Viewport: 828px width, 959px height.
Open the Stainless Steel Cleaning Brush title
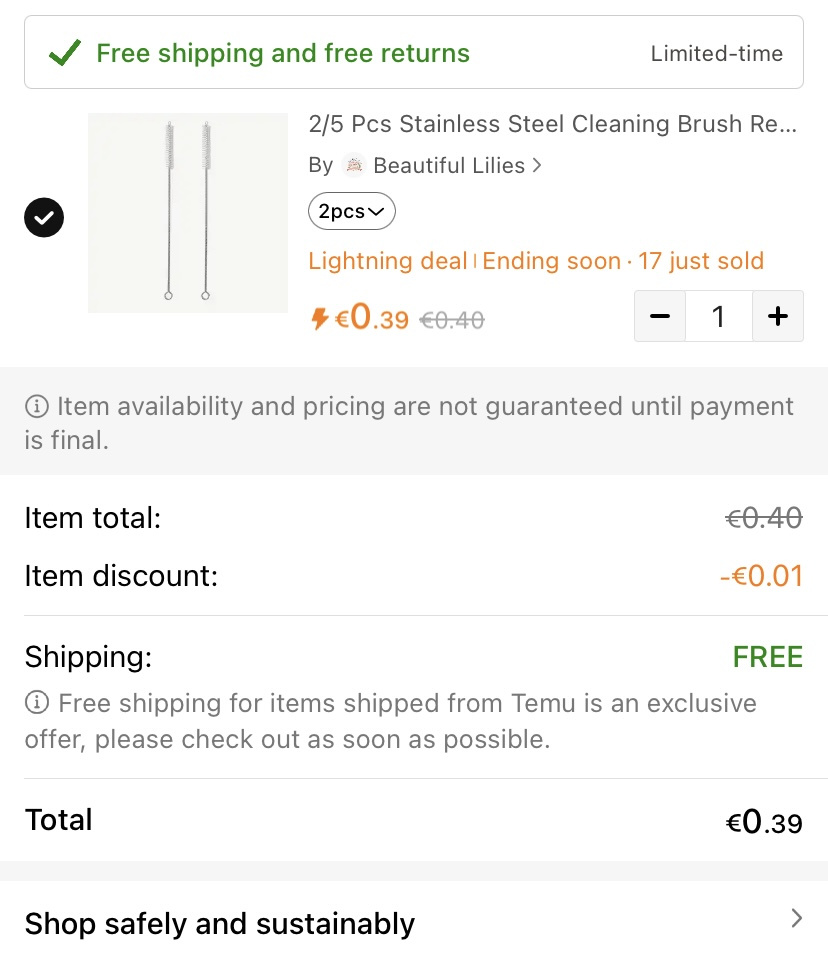(553, 124)
